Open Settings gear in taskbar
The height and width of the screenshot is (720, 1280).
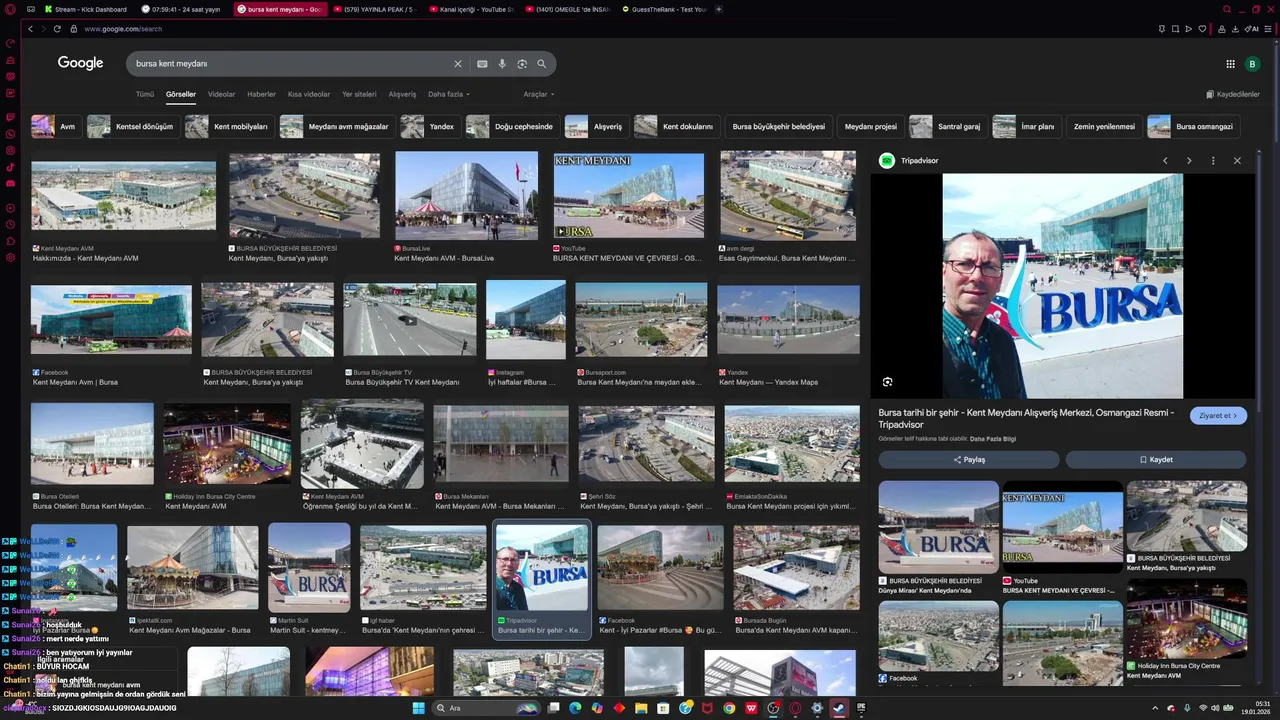(817, 708)
